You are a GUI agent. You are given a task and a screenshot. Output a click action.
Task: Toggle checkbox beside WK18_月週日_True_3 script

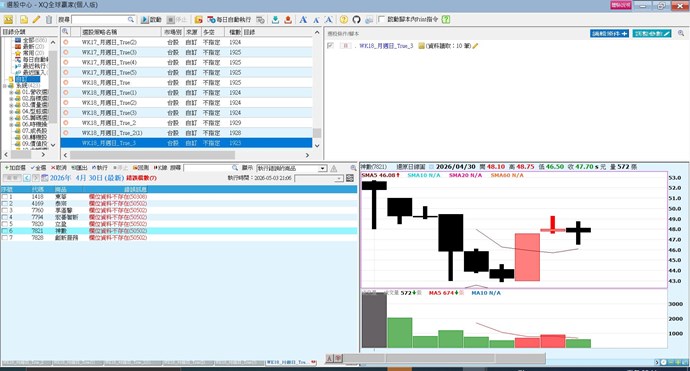pyautogui.click(x=330, y=45)
